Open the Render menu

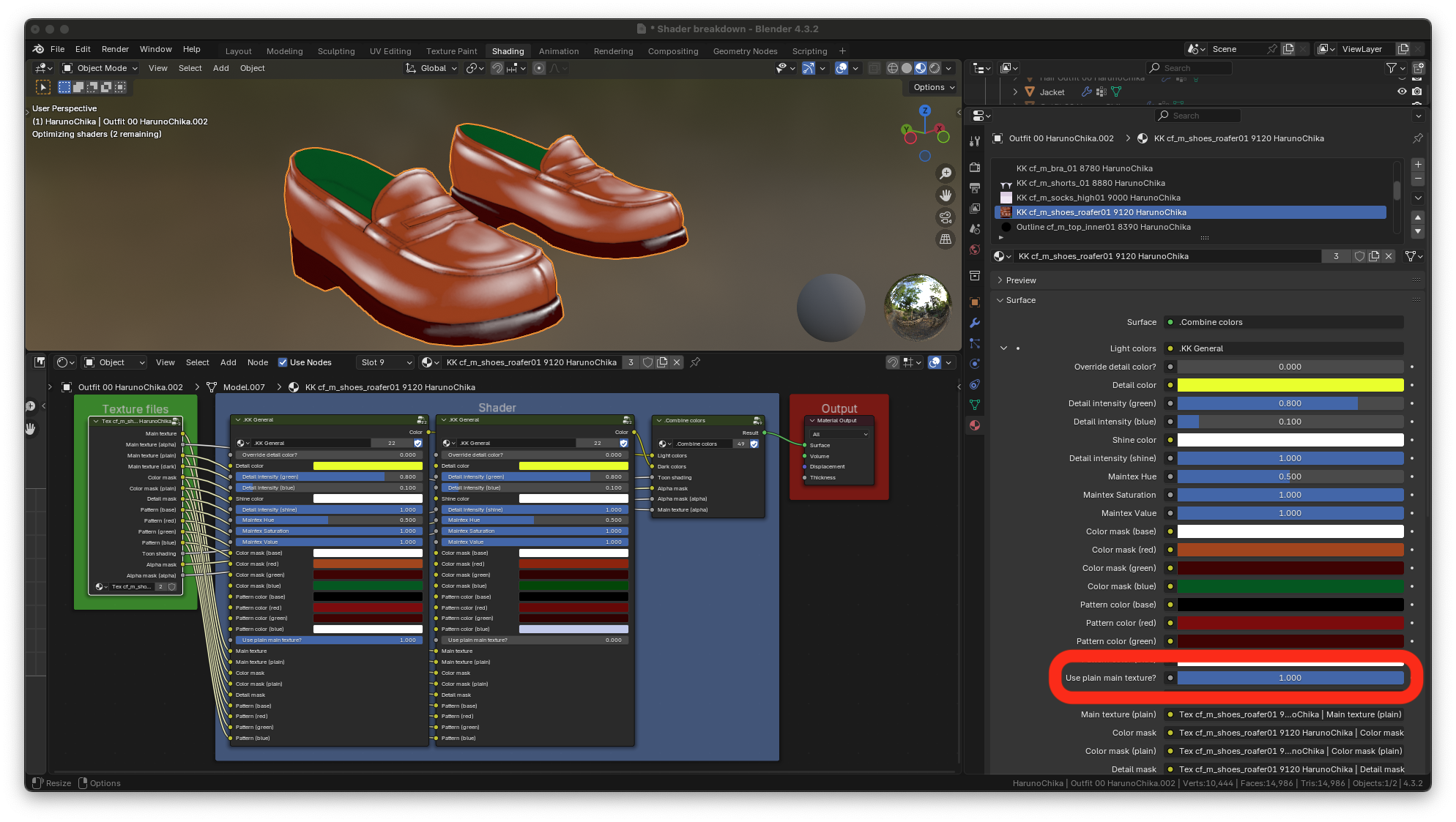click(115, 49)
